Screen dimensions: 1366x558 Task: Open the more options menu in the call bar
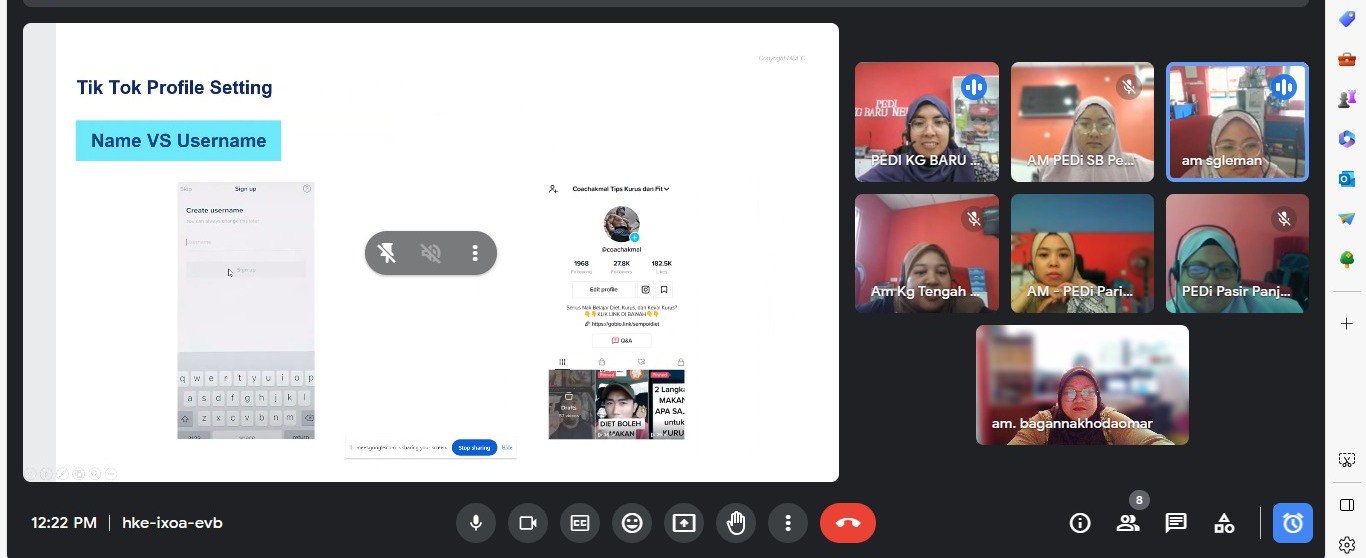click(788, 522)
